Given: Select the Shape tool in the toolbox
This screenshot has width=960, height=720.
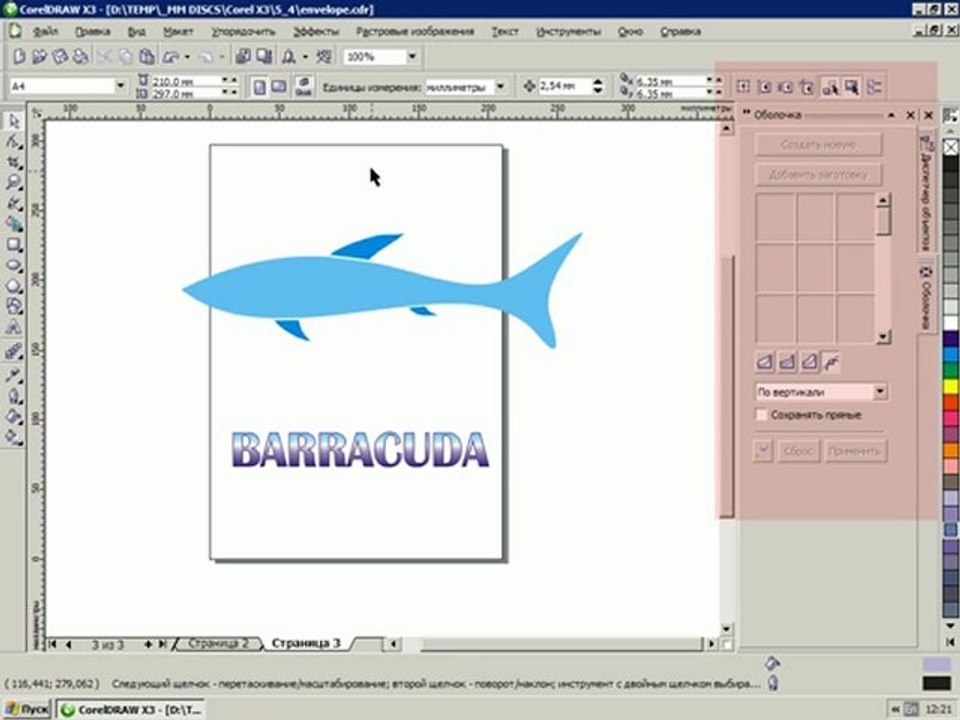Looking at the screenshot, I should [x=13, y=141].
